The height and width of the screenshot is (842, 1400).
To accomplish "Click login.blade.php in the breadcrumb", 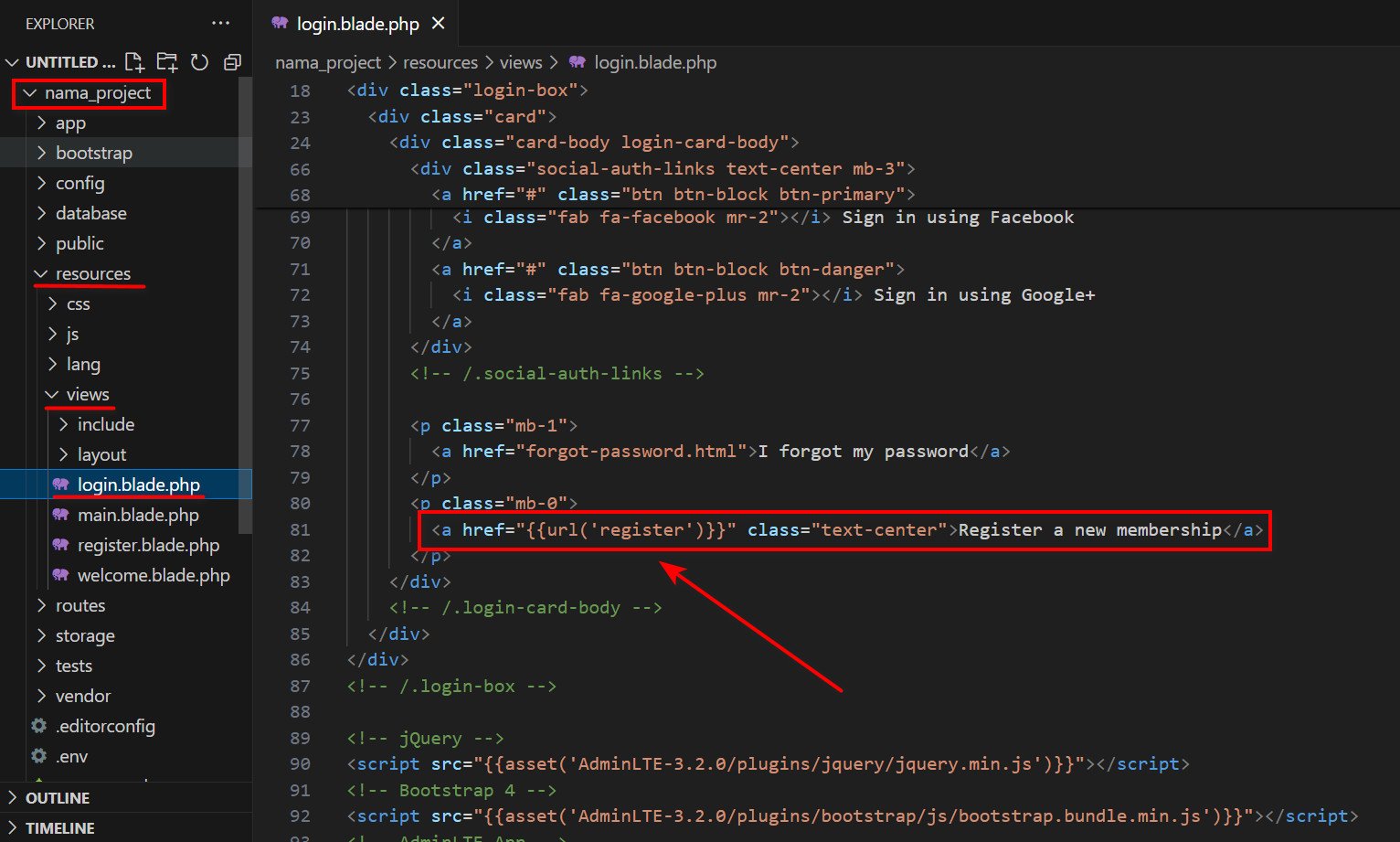I will click(x=655, y=62).
